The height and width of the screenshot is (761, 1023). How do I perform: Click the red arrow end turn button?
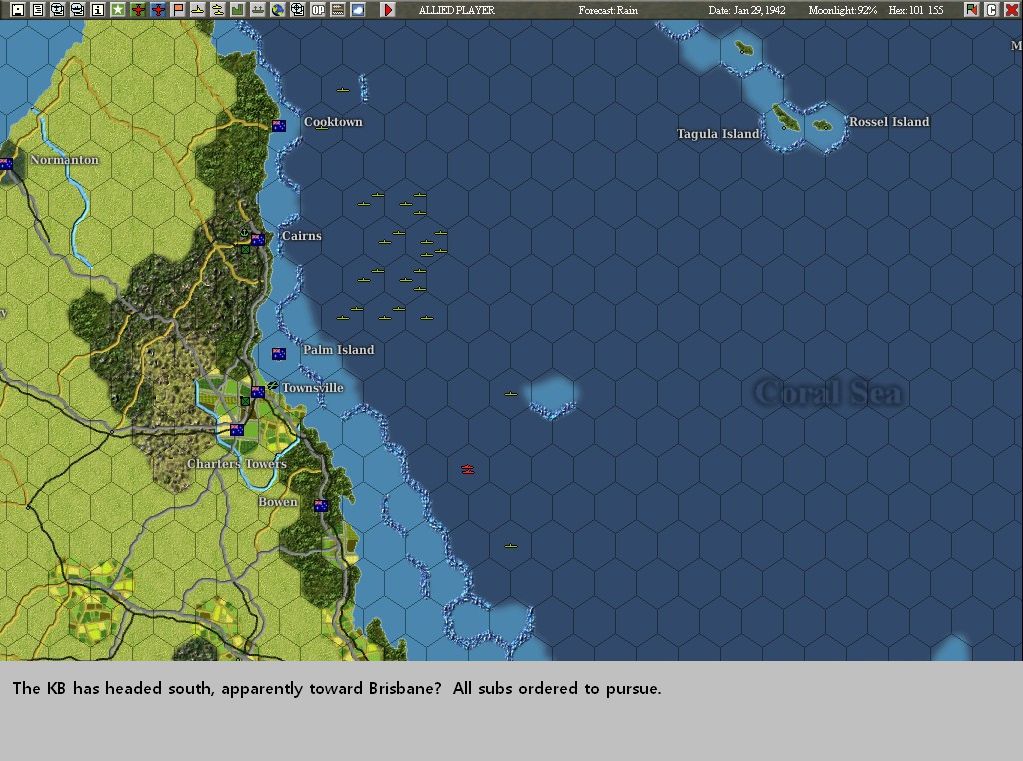[x=388, y=10]
